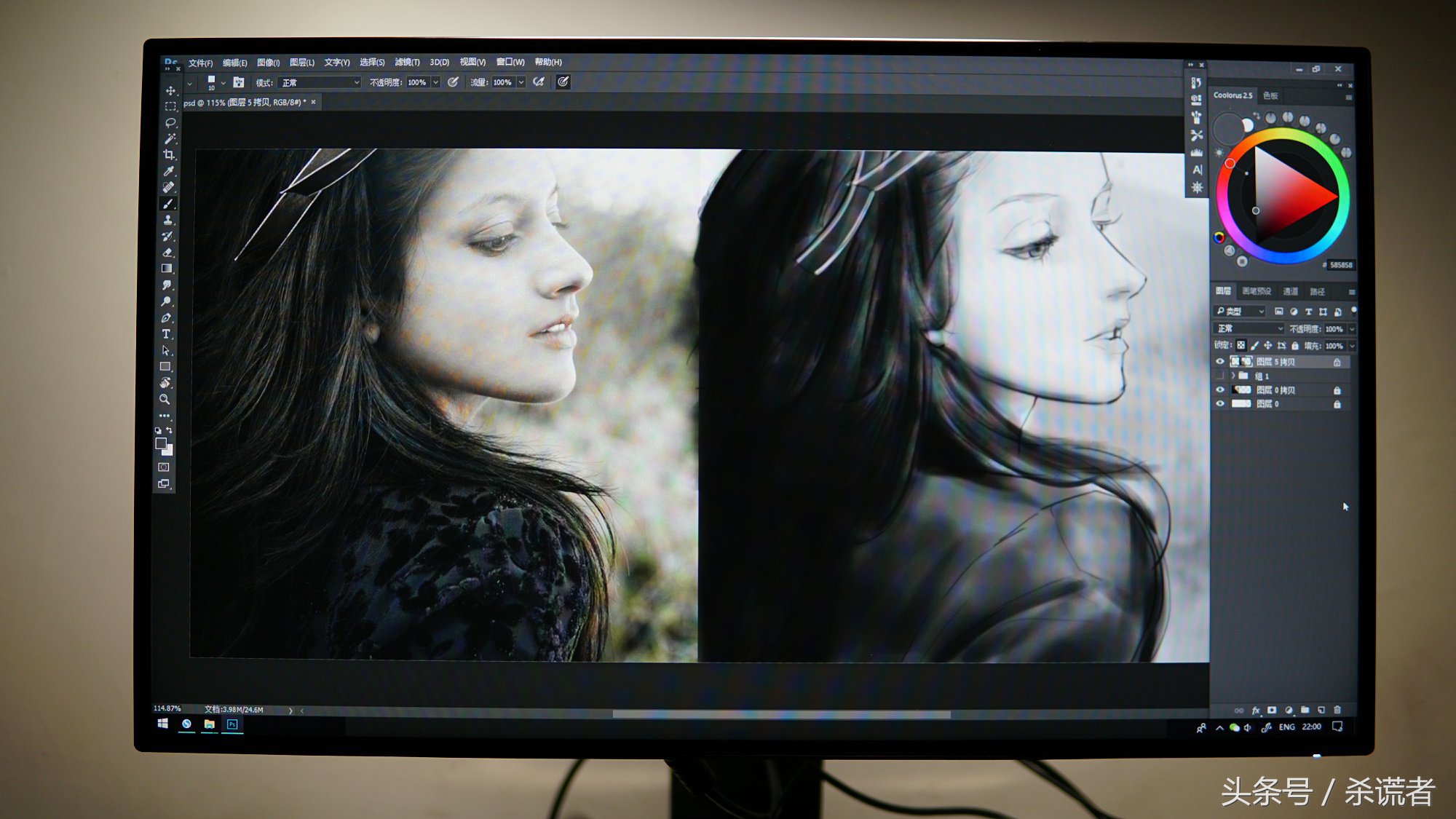This screenshot has height=819, width=1456.
Task: Toggle lock all button in layers panel
Action: tap(1295, 346)
